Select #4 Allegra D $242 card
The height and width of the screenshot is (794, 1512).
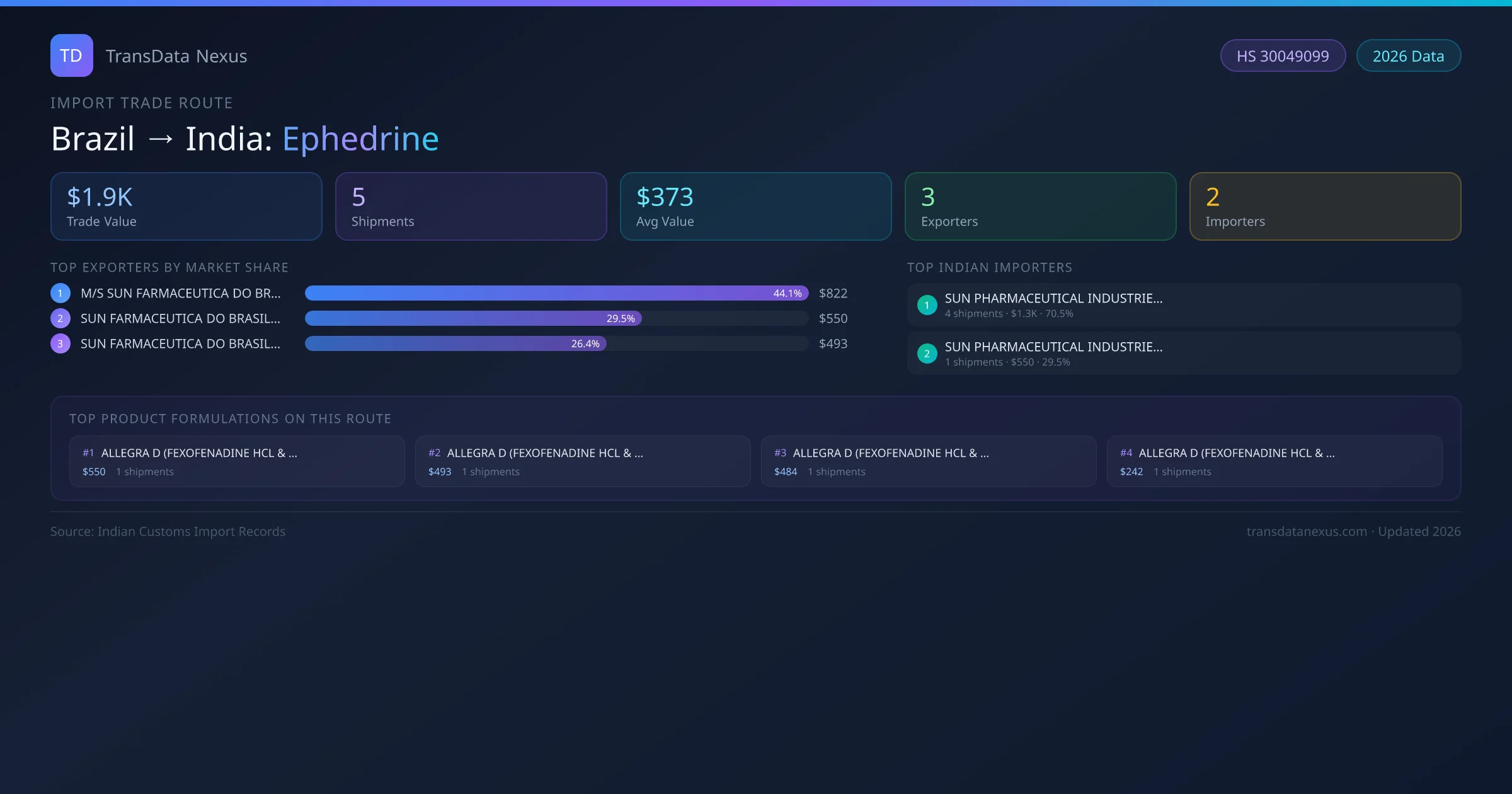point(1274,461)
